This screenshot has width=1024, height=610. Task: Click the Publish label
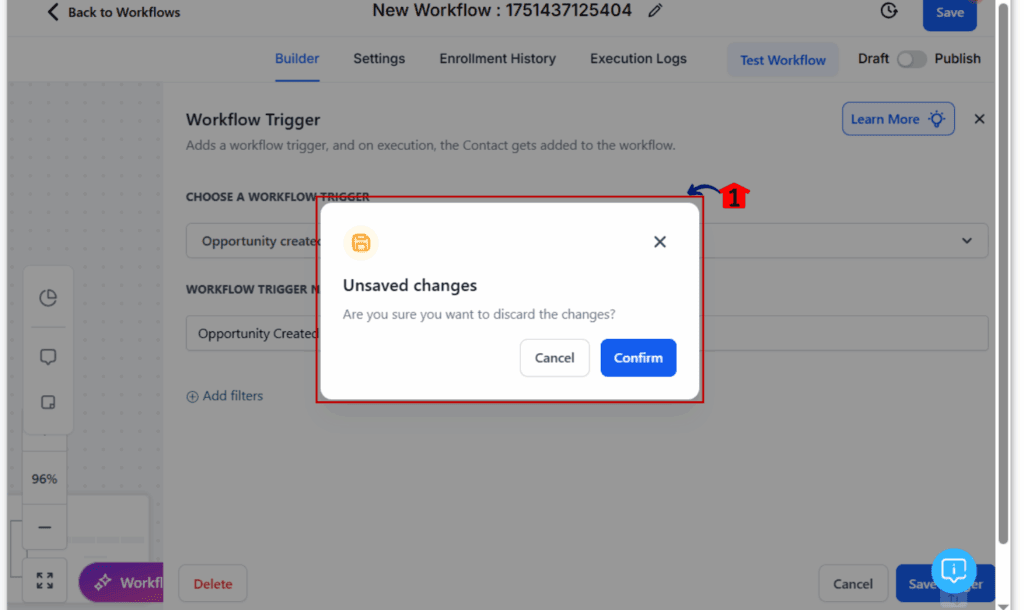pos(957,59)
